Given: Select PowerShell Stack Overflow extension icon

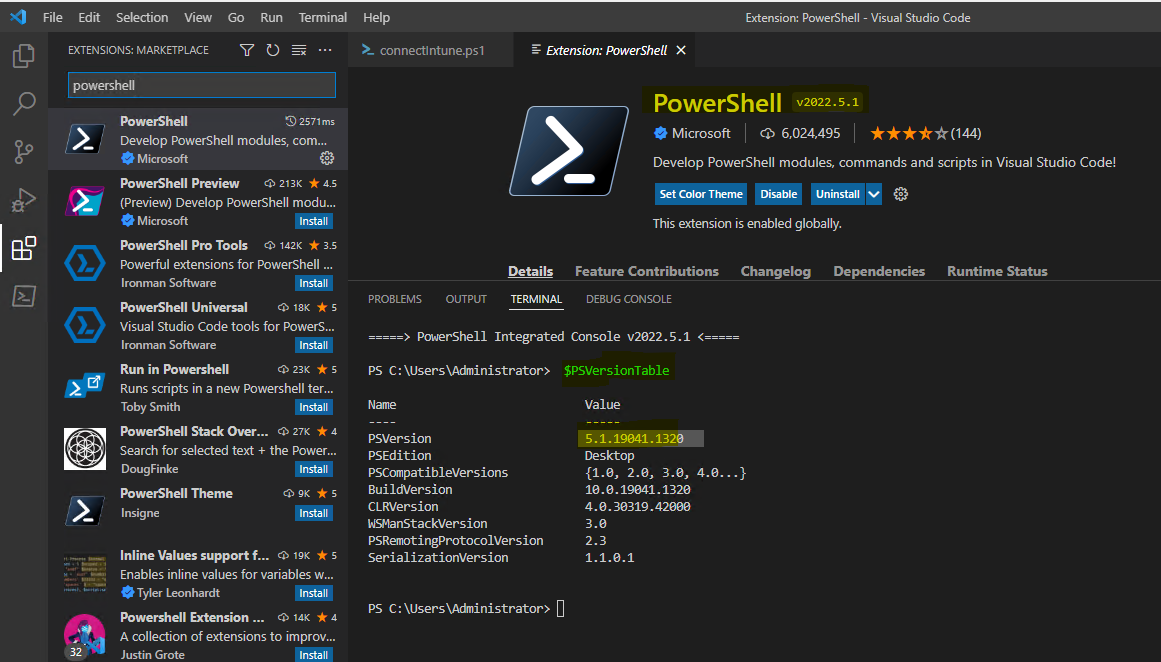Looking at the screenshot, I should tap(84, 449).
